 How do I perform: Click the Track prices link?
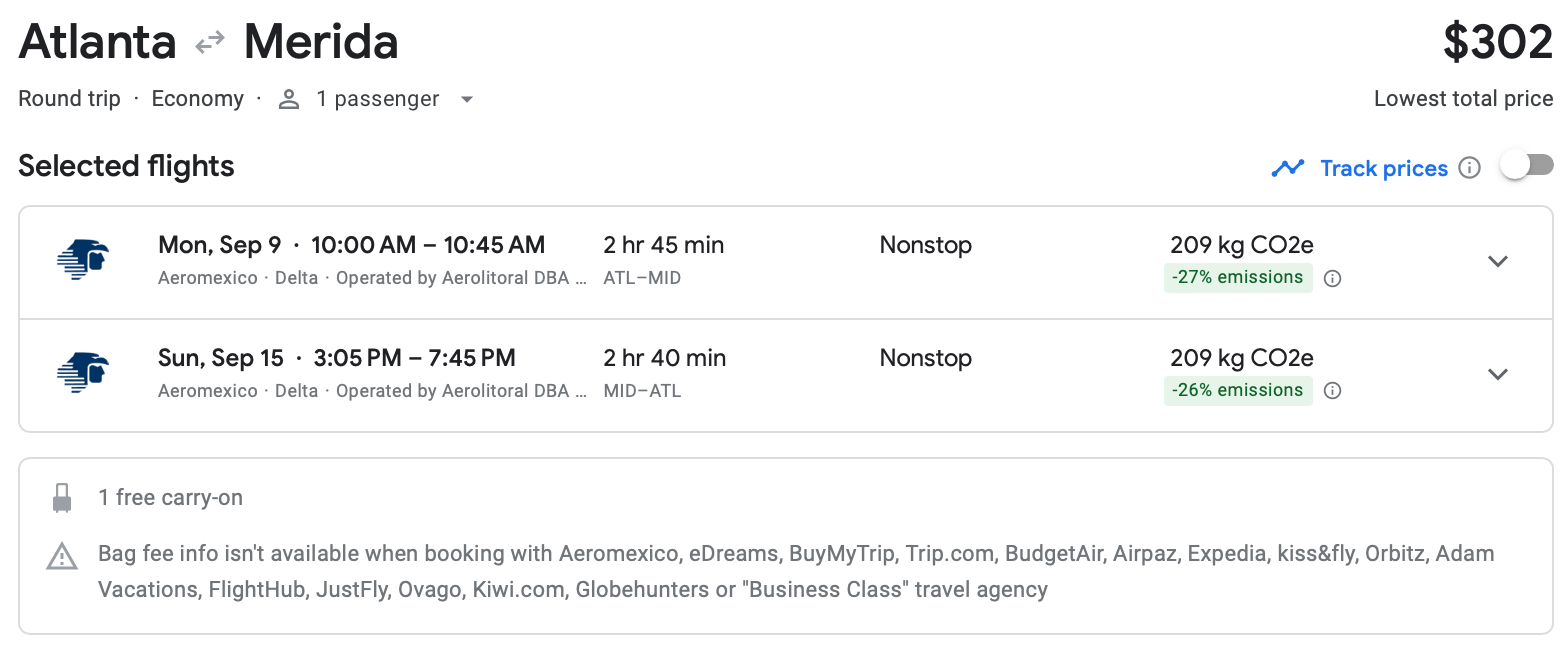[x=1383, y=168]
